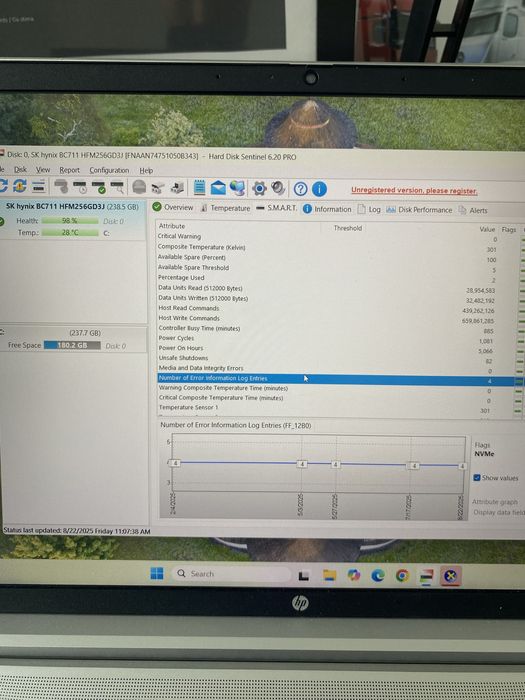Click the Windows taskbar Search box

pyautogui.click(x=231, y=574)
